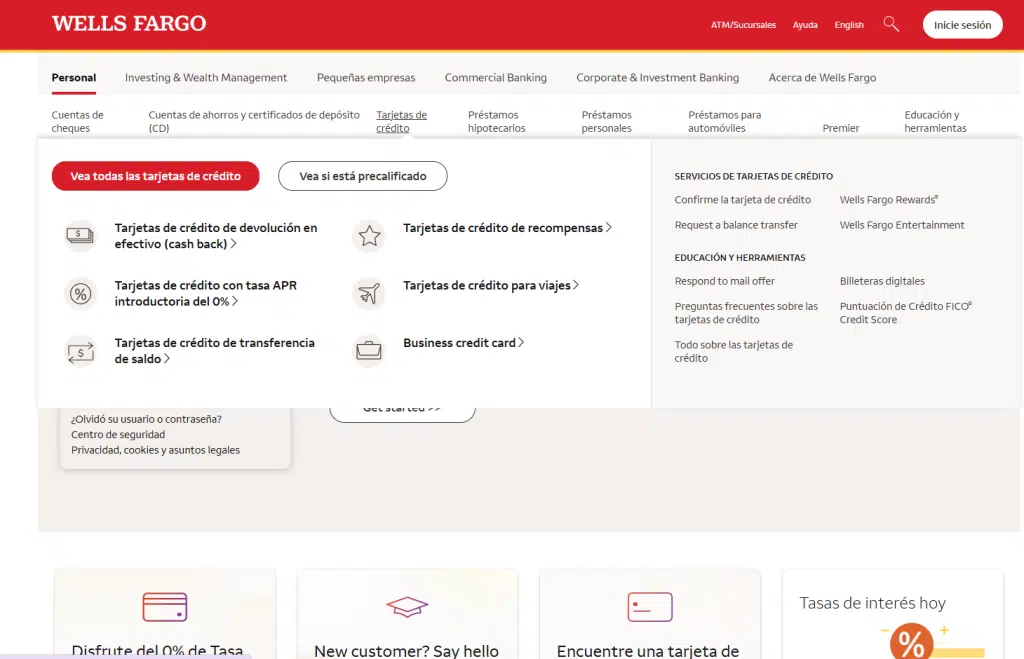Switch language to English
1024x659 pixels.
pyautogui.click(x=849, y=25)
